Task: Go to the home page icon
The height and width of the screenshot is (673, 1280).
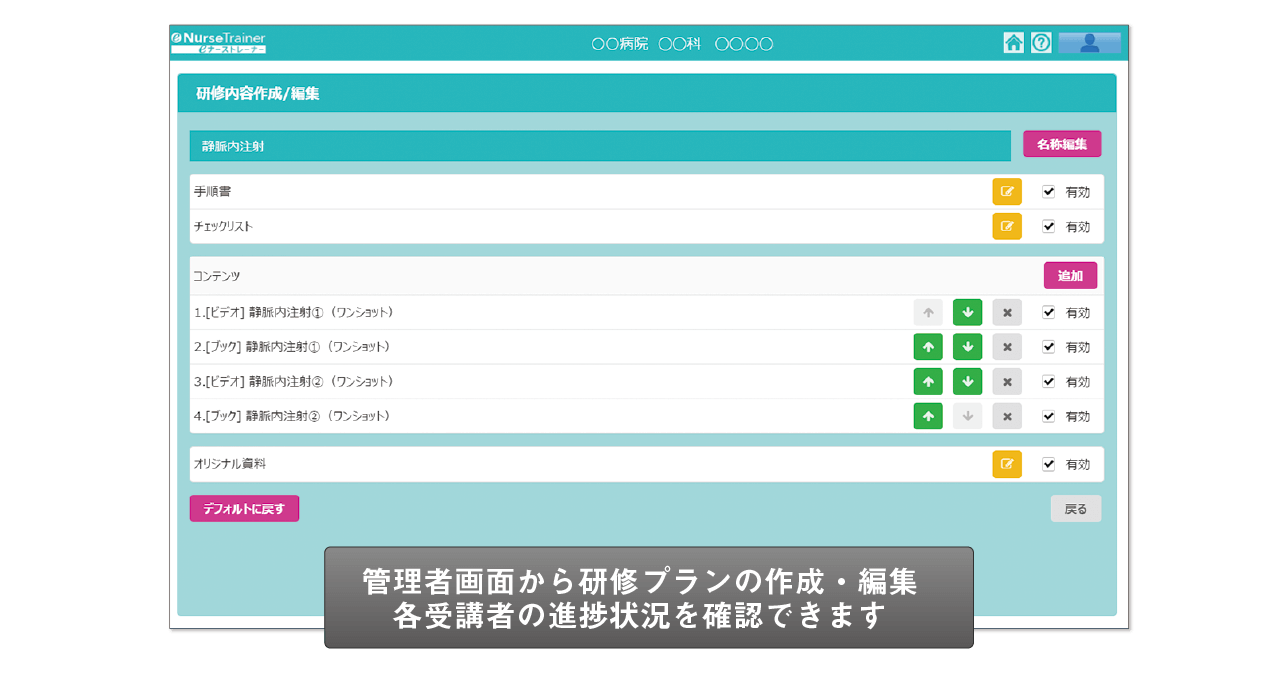Action: (x=1013, y=43)
